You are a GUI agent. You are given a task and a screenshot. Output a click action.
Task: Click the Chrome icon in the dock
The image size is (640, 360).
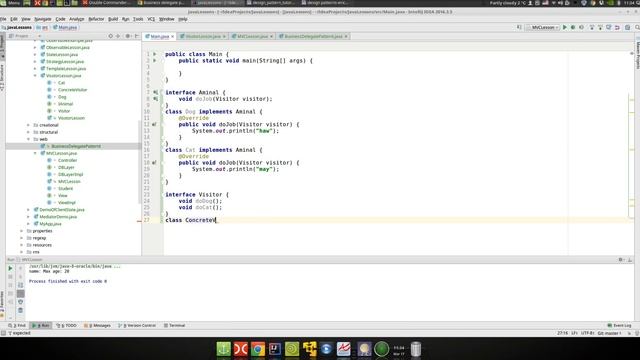258,349
